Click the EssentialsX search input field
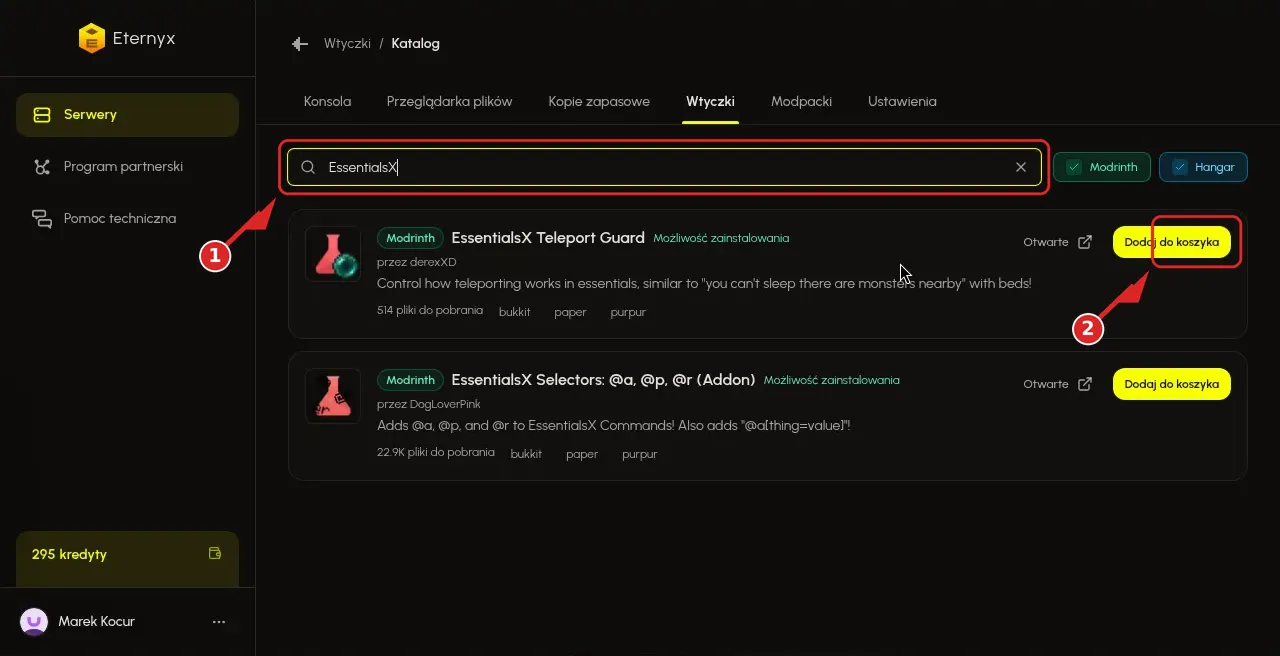 tap(664, 167)
